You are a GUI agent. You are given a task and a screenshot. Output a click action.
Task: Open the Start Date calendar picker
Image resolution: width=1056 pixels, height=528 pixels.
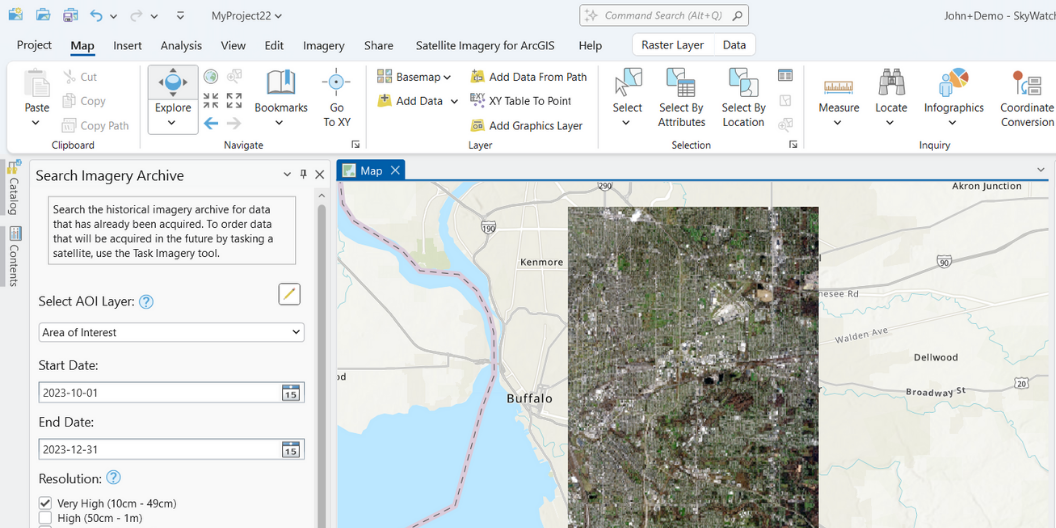[290, 393]
